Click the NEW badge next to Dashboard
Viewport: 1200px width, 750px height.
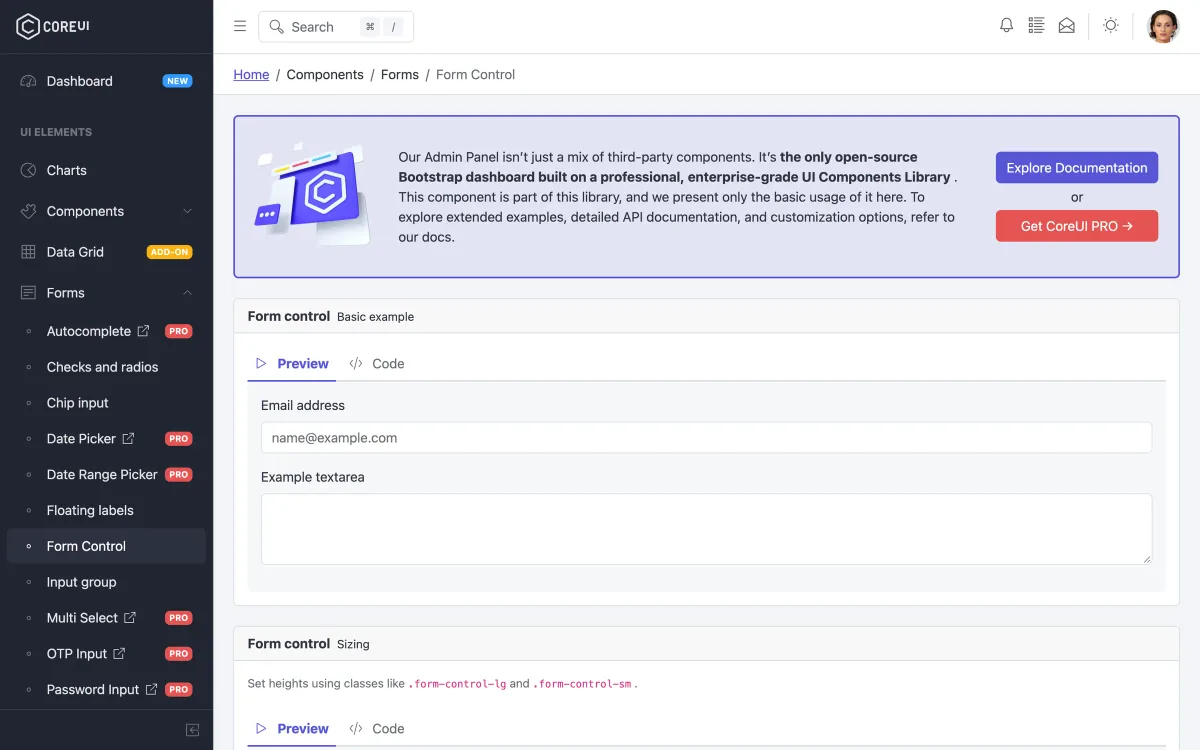[x=178, y=81]
